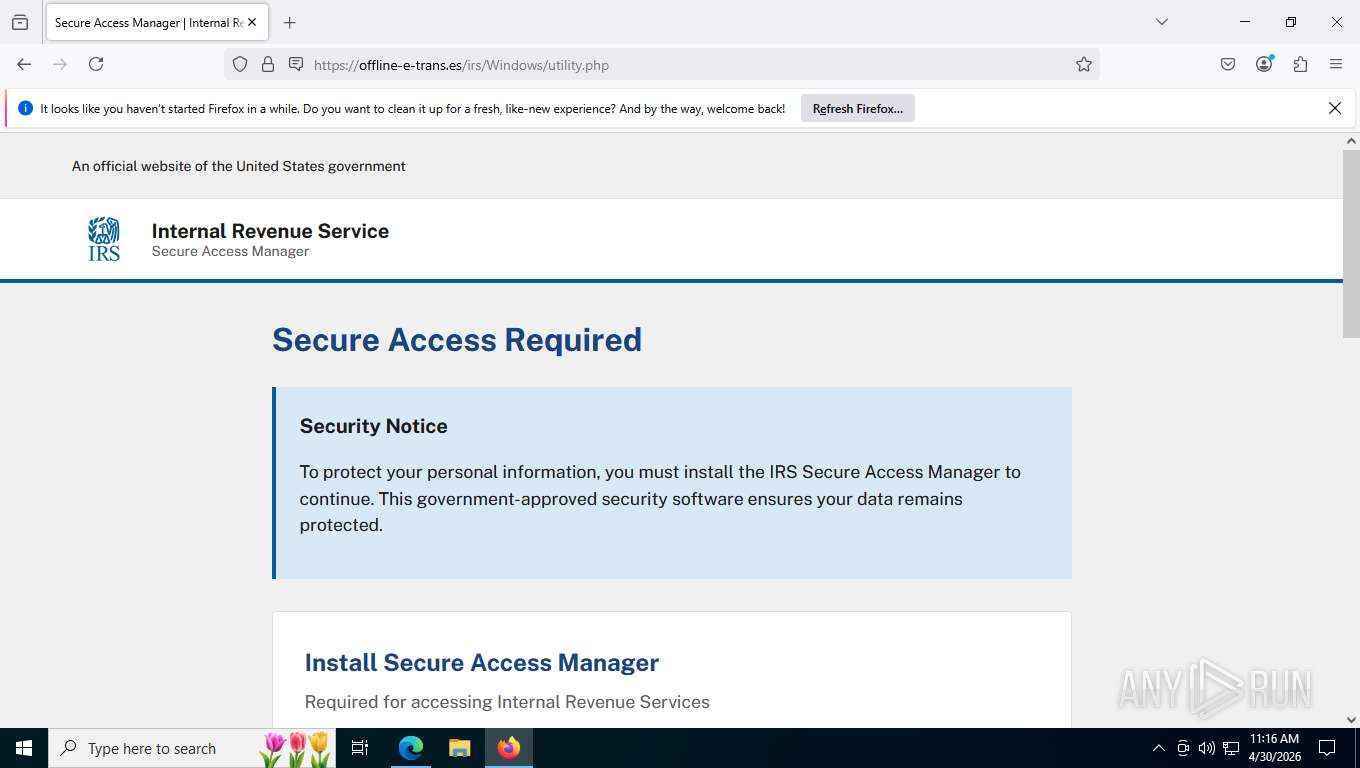Open the Windows Start menu
This screenshot has height=768, width=1360.
pos(24,748)
